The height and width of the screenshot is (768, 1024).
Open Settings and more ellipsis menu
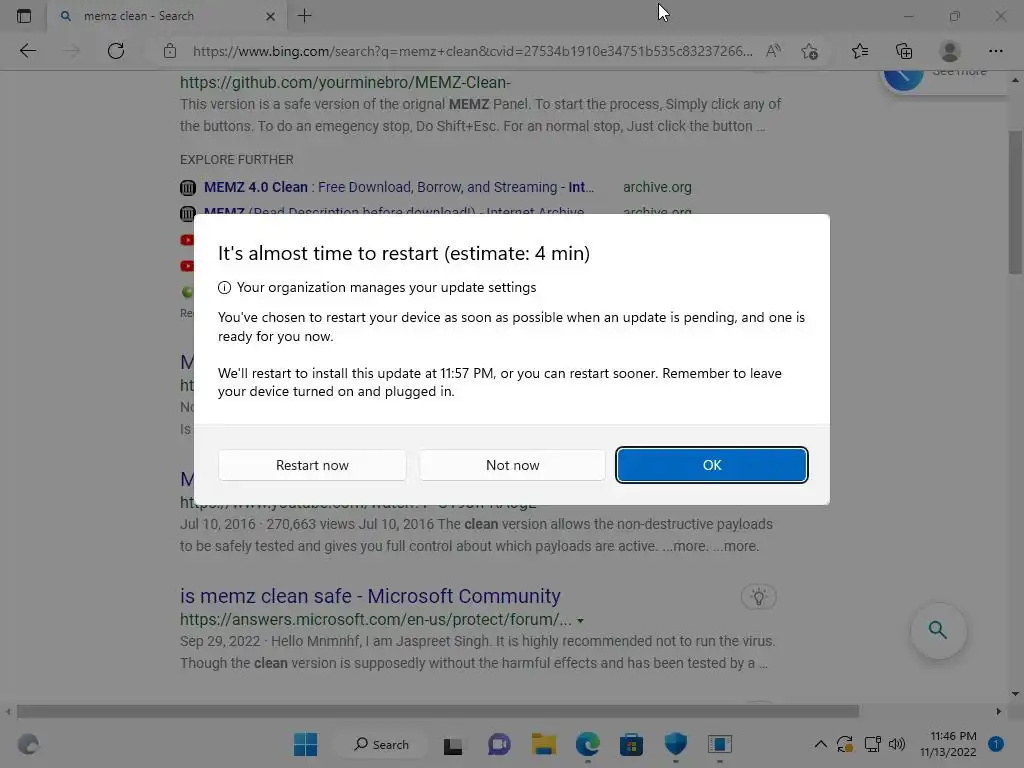coord(995,51)
